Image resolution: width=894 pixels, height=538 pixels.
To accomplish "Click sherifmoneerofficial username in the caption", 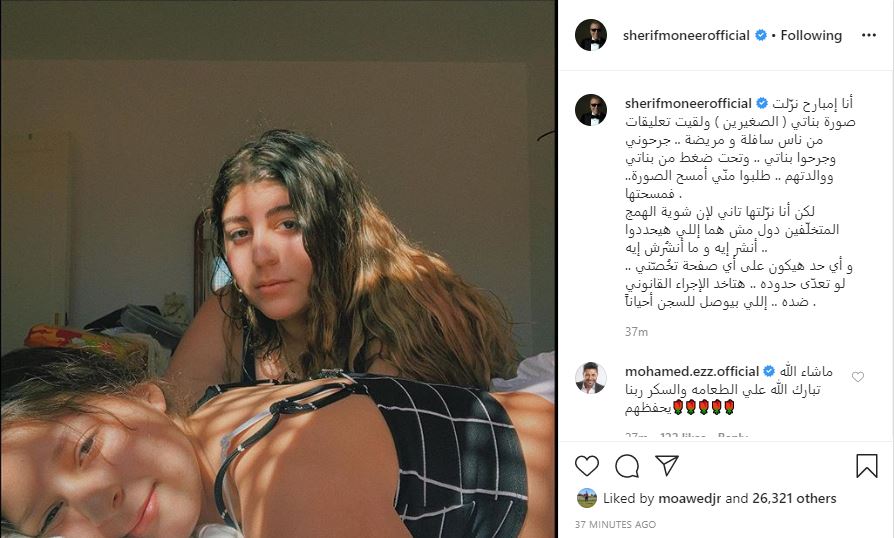I will (688, 104).
